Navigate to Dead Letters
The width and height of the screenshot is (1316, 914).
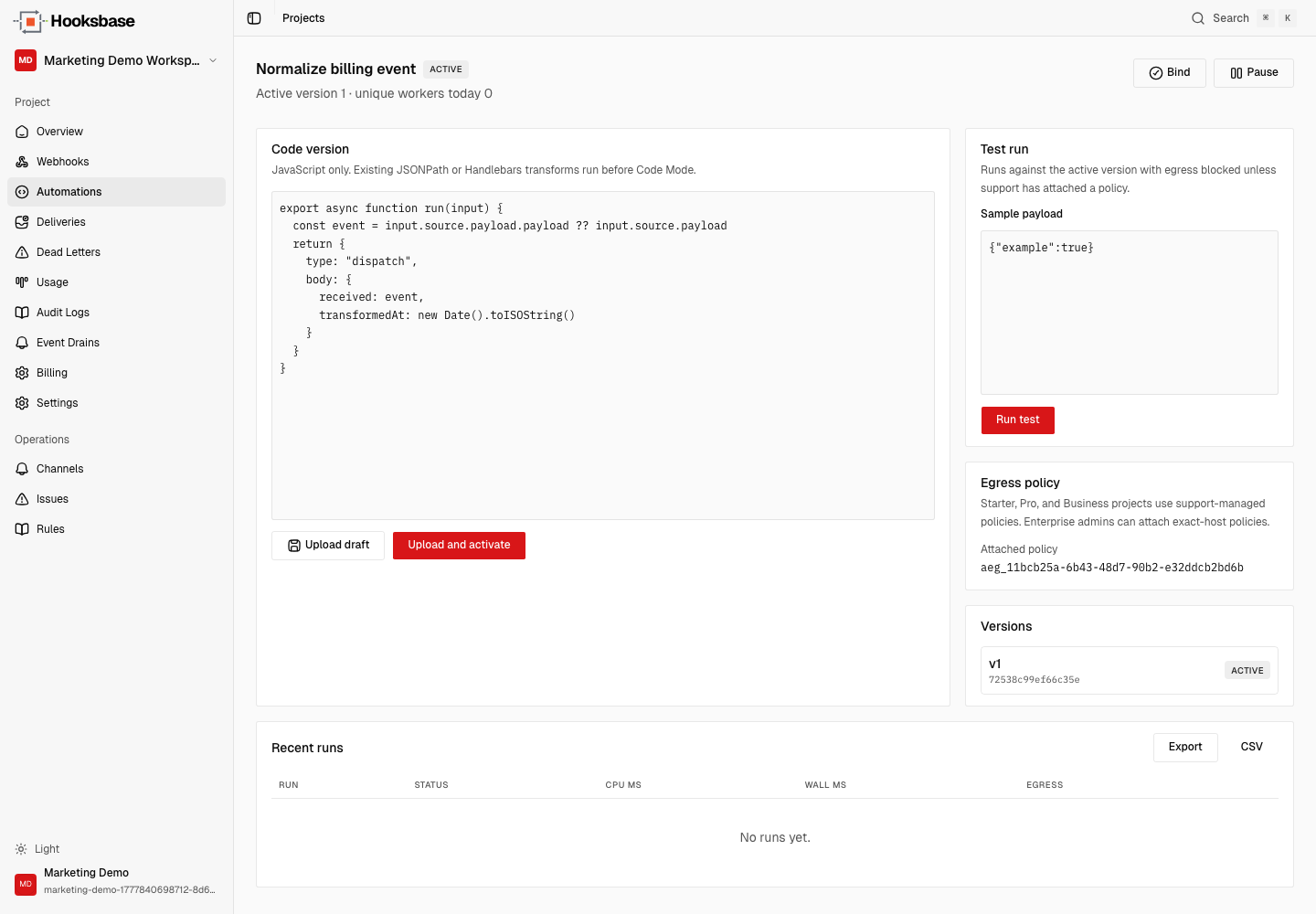[116, 252]
